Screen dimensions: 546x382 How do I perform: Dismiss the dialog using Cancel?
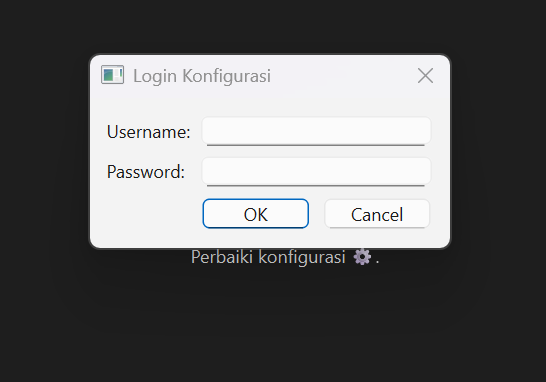[377, 214]
